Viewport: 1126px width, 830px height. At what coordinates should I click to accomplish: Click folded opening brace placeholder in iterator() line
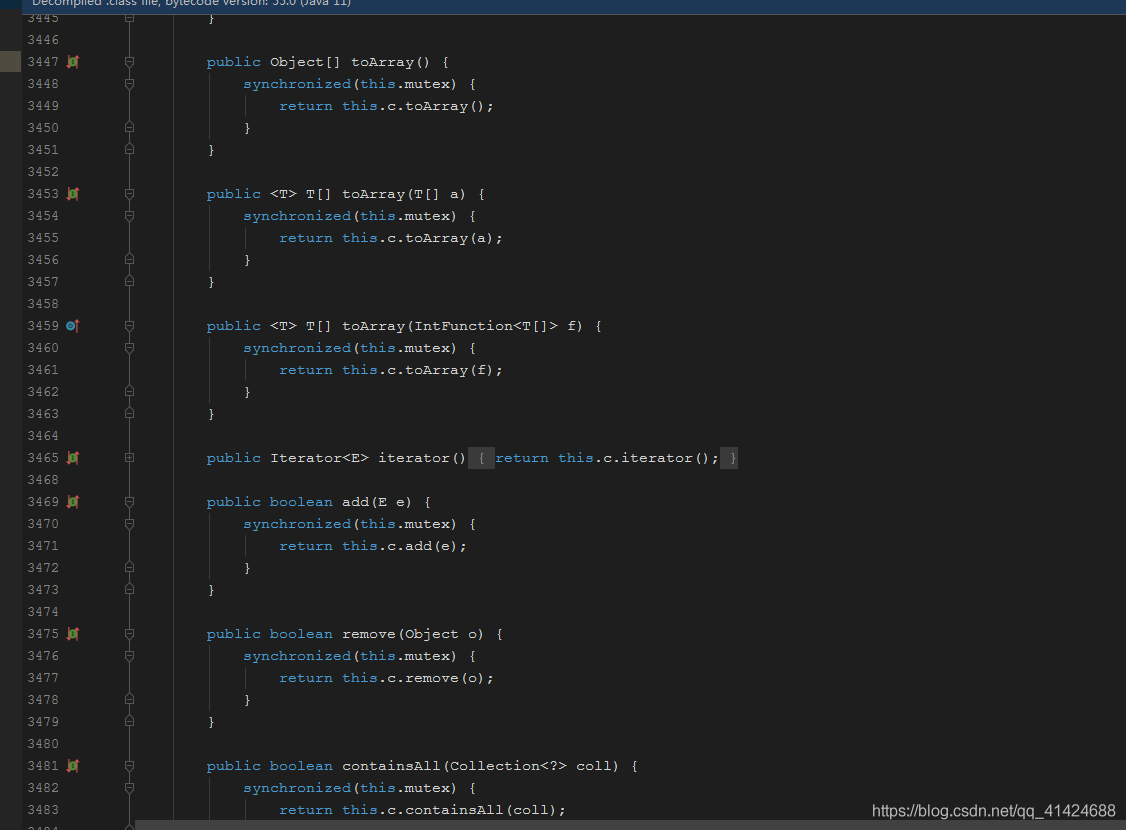point(481,458)
